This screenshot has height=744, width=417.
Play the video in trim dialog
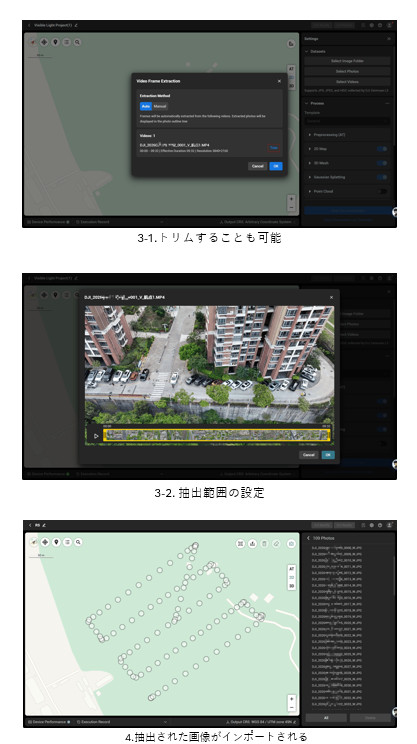pos(96,436)
